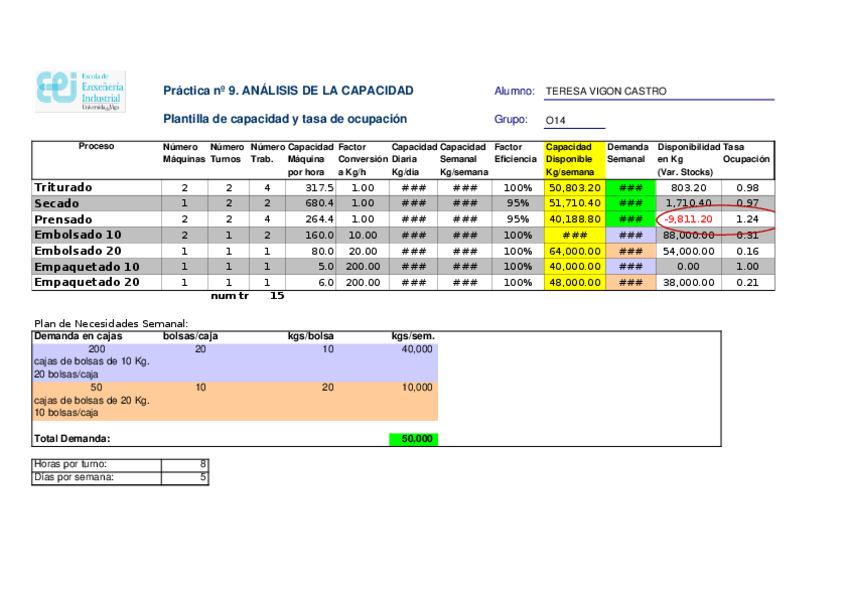Viewport: 848px width, 599px height.
Task: Select the num tr total value 15
Action: click(277, 296)
